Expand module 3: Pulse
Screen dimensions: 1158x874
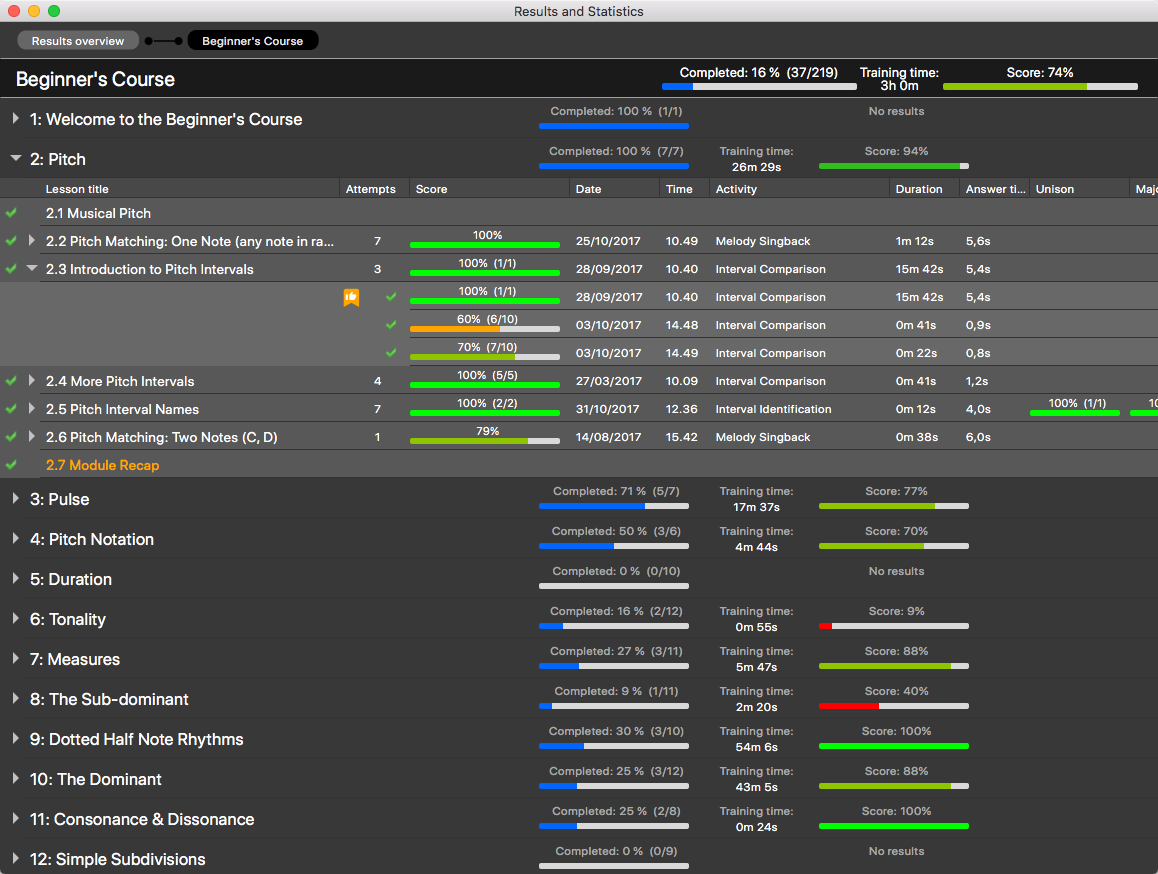[x=16, y=499]
